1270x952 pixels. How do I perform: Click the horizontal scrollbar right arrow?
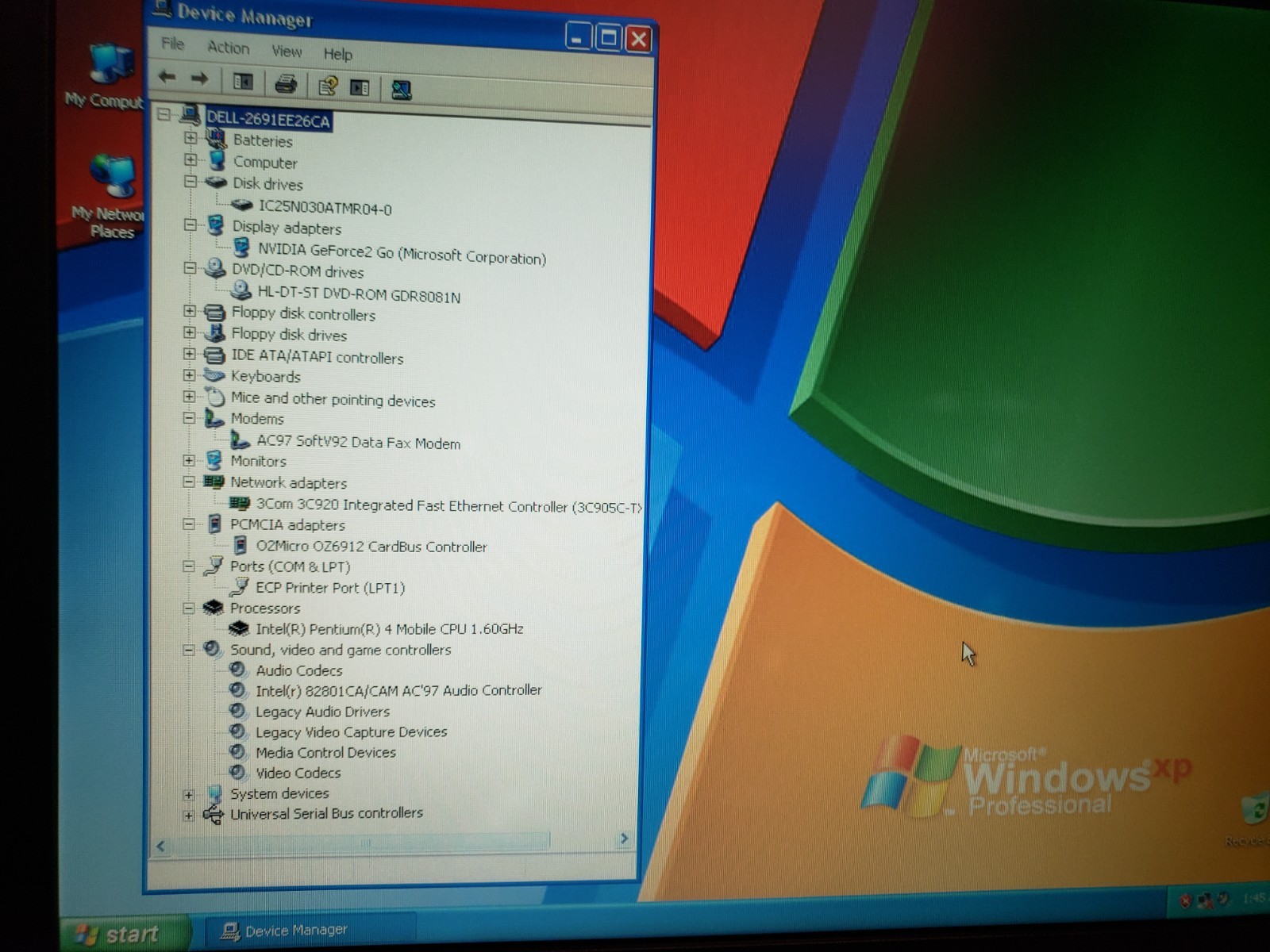(x=624, y=839)
